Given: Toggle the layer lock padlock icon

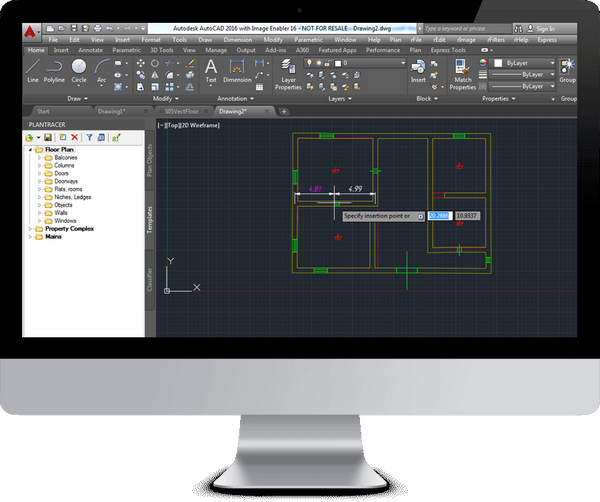Looking at the screenshot, I should click(328, 63).
